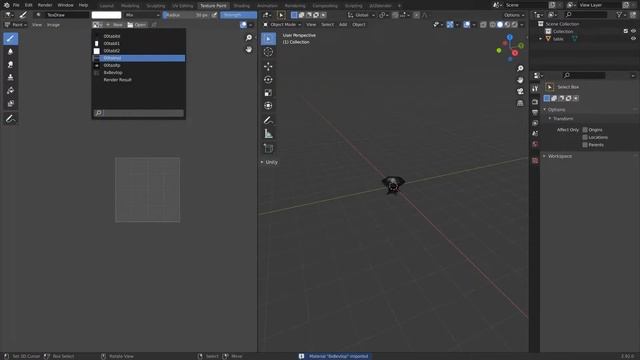This screenshot has width=640, height=360.
Task: Open the World properties tab icon
Action: click(x=535, y=144)
